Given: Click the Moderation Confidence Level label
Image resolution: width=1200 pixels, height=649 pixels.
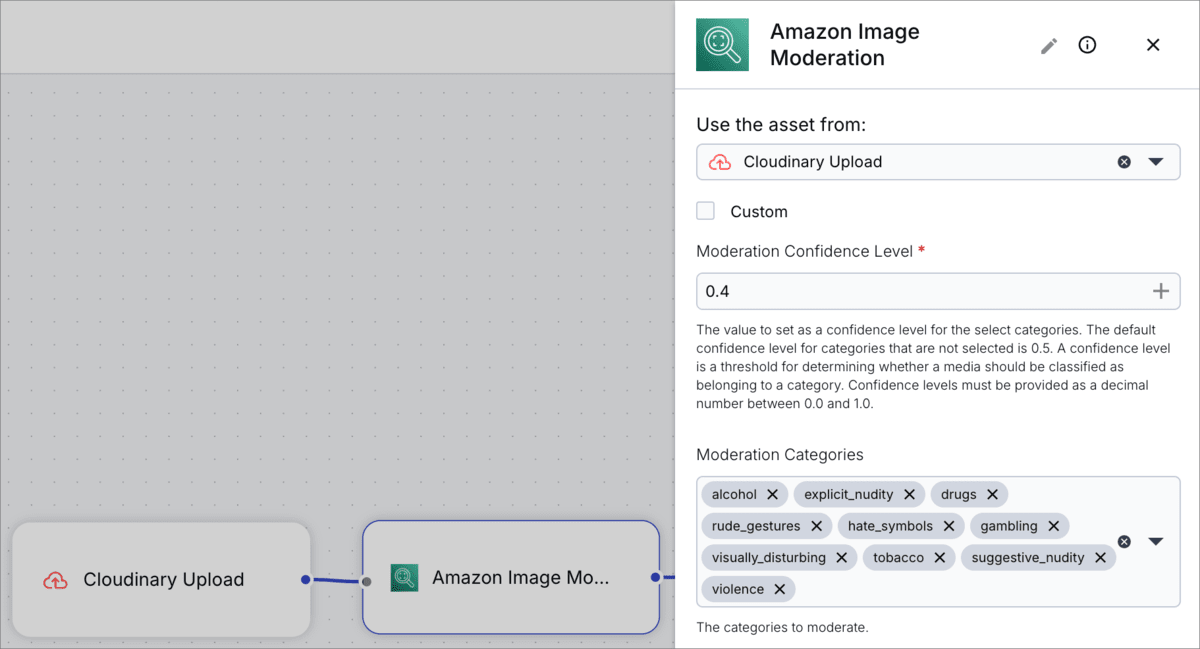Looking at the screenshot, I should click(805, 252).
